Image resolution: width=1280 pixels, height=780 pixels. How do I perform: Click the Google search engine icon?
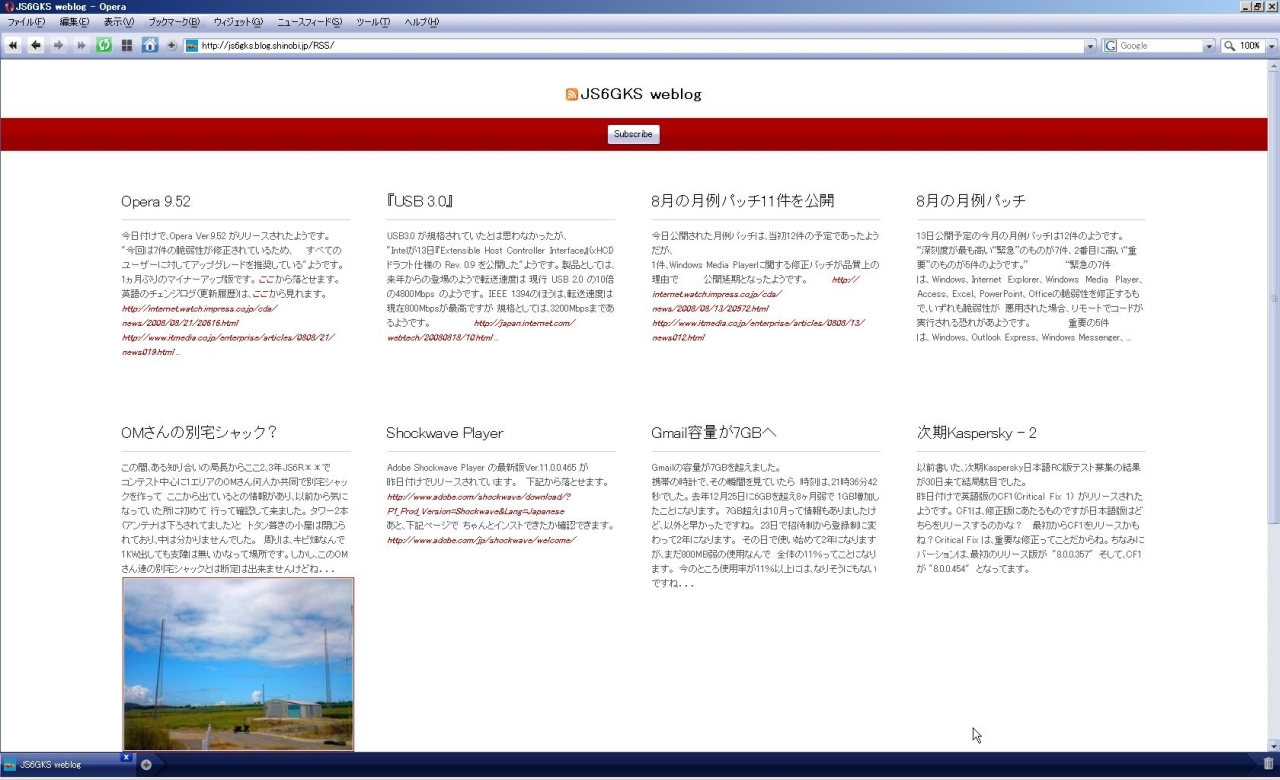point(1111,46)
